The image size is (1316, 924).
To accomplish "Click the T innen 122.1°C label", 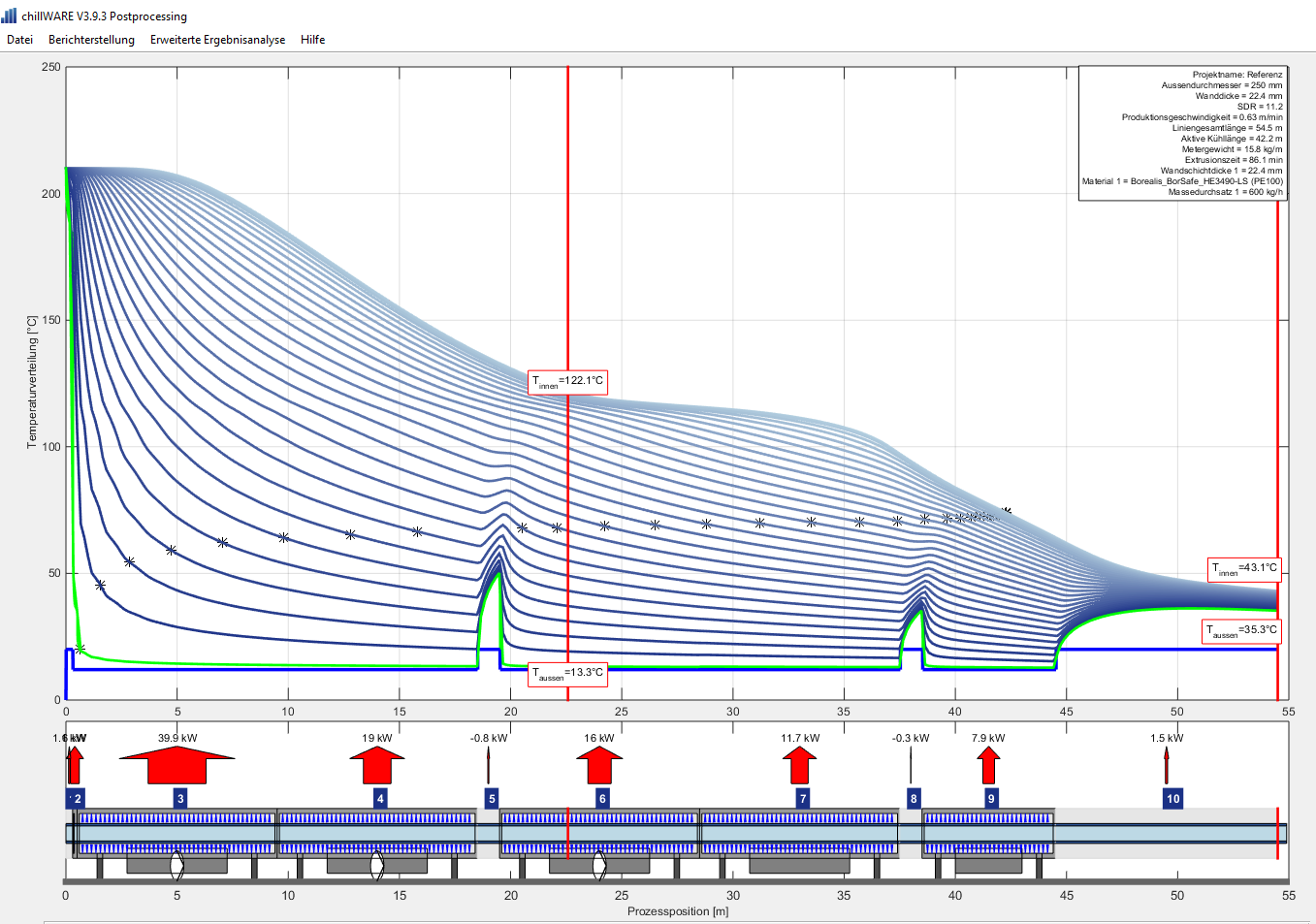I will [567, 382].
